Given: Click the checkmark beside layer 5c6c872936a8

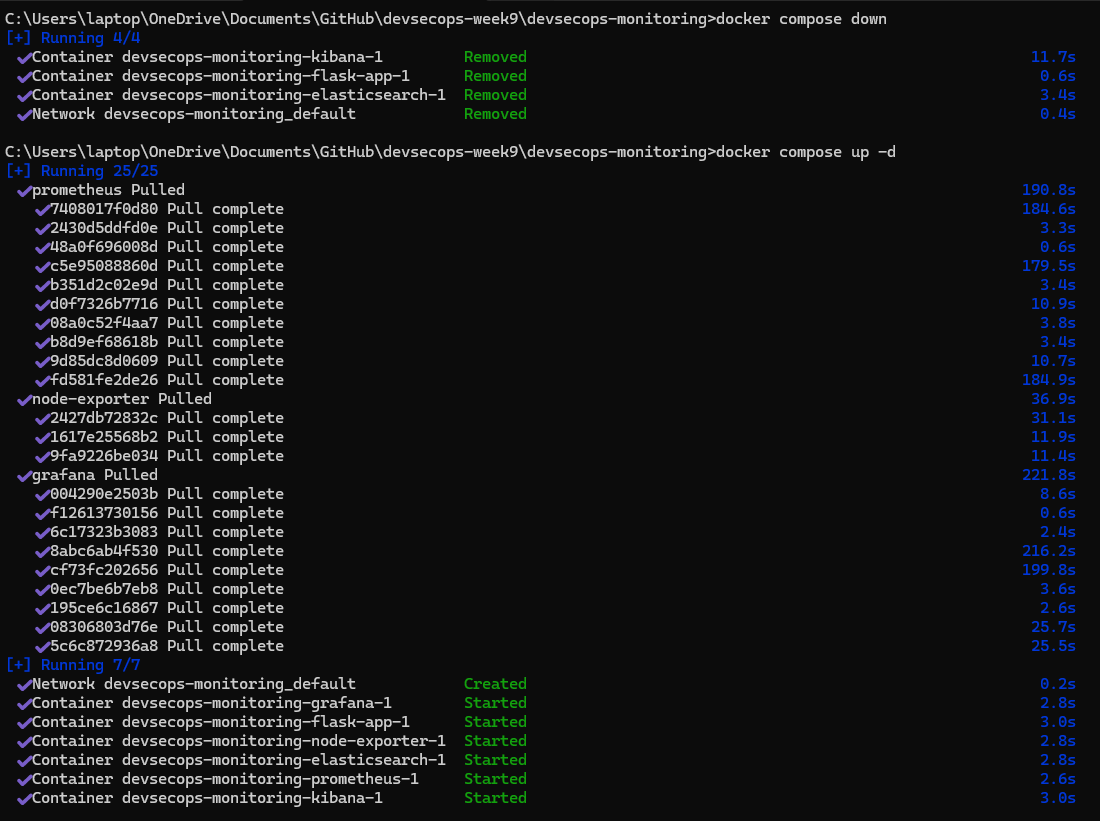Looking at the screenshot, I should [x=42, y=646].
